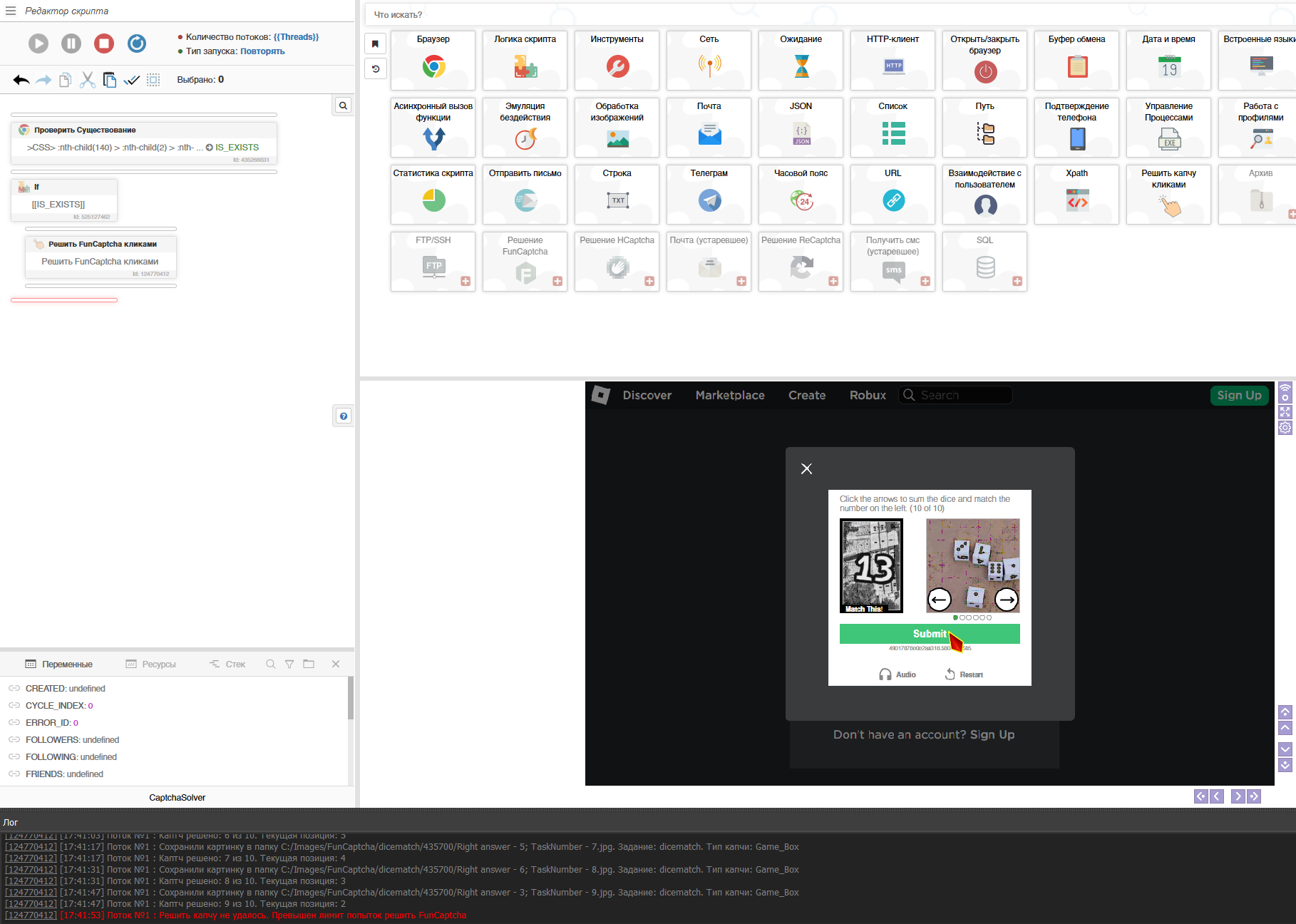Screen dimensions: 1296x924
Task: Click the green Sign Up button
Action: (1239, 395)
